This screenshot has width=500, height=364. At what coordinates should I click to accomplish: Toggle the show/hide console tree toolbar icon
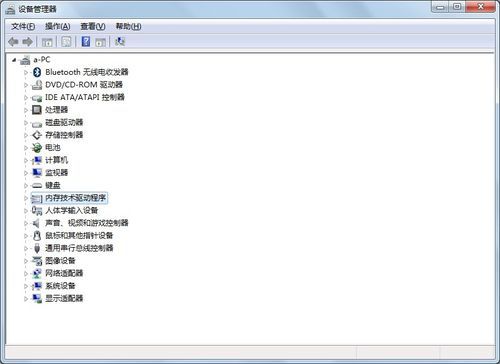(47, 42)
